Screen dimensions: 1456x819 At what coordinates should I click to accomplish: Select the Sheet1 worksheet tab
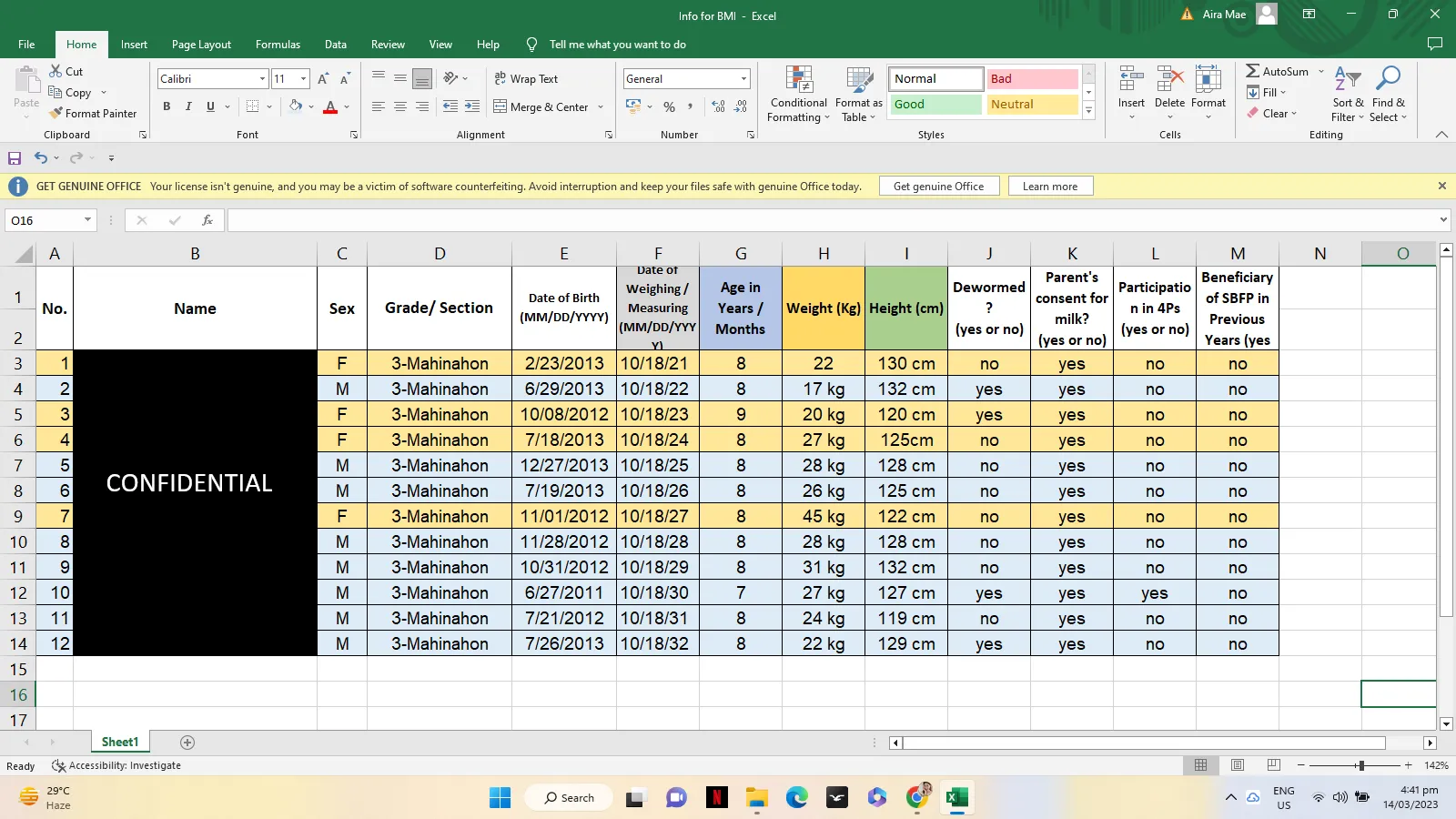(x=120, y=743)
